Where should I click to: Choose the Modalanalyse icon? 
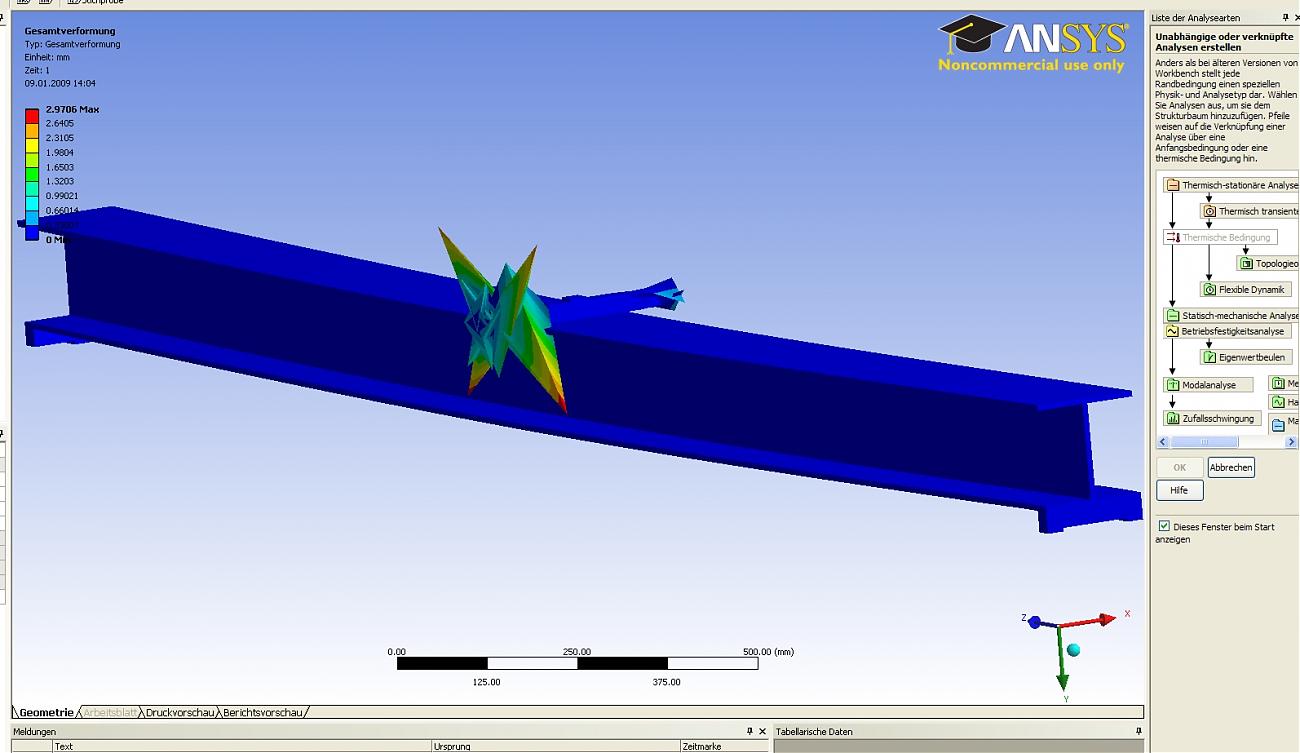pyautogui.click(x=1173, y=385)
